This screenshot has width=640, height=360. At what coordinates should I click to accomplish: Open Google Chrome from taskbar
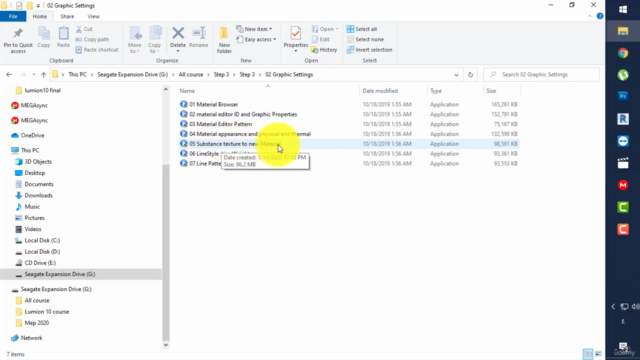pyautogui.click(x=623, y=53)
